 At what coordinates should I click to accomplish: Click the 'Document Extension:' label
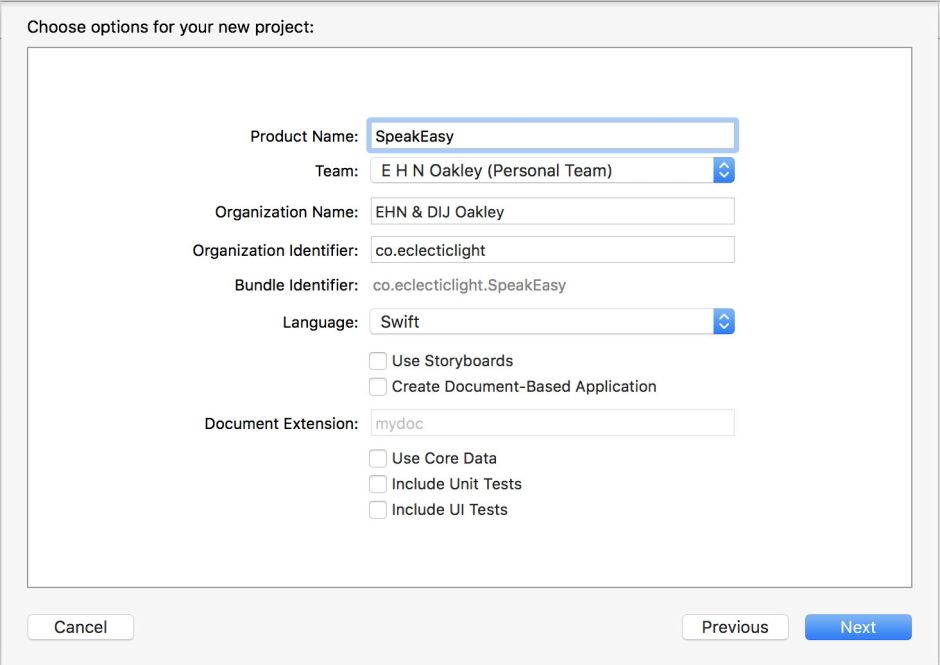point(281,423)
